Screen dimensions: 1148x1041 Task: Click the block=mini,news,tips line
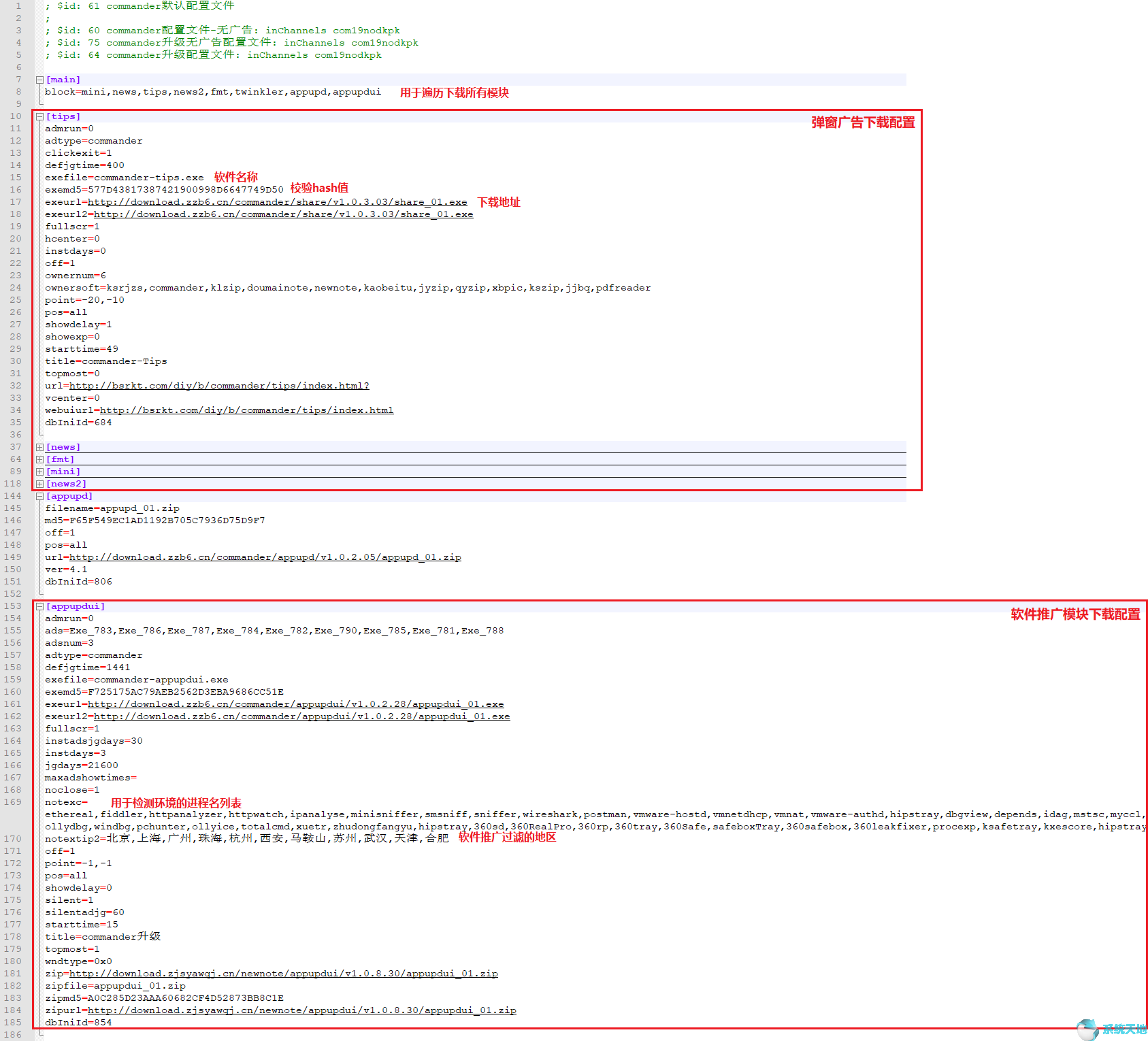pyautogui.click(x=213, y=92)
